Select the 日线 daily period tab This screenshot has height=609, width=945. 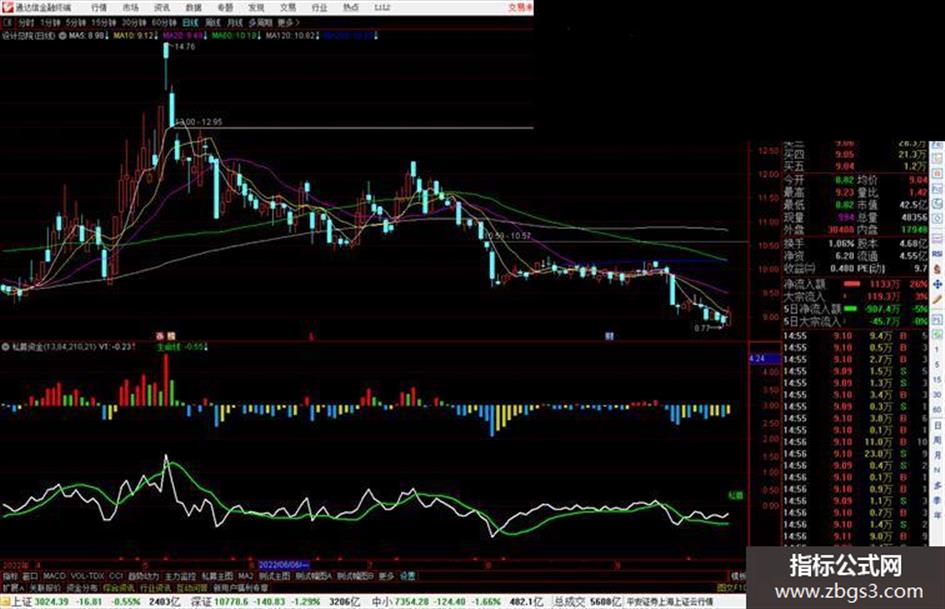click(x=190, y=22)
